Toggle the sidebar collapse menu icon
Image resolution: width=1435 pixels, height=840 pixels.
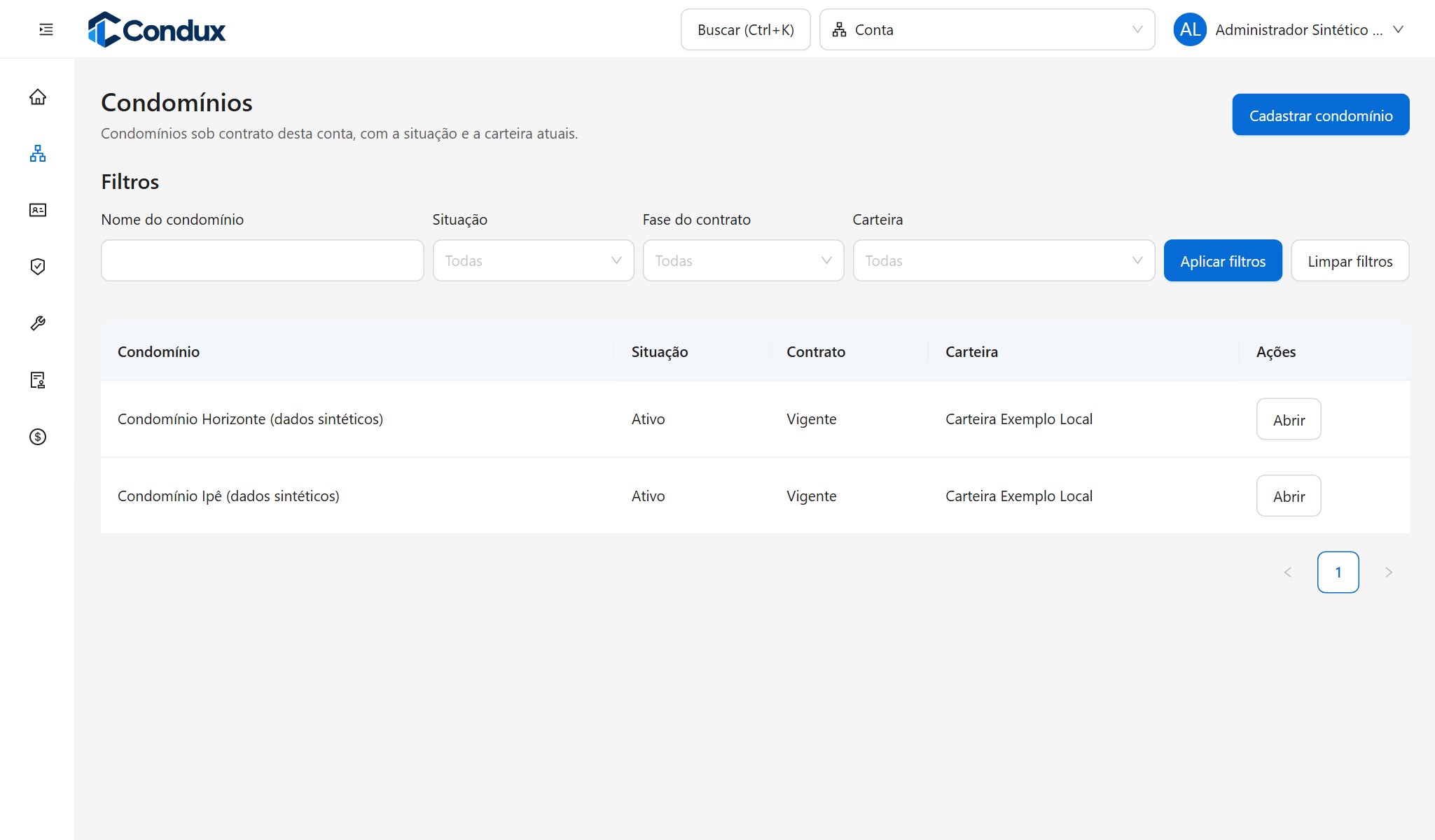(x=46, y=29)
